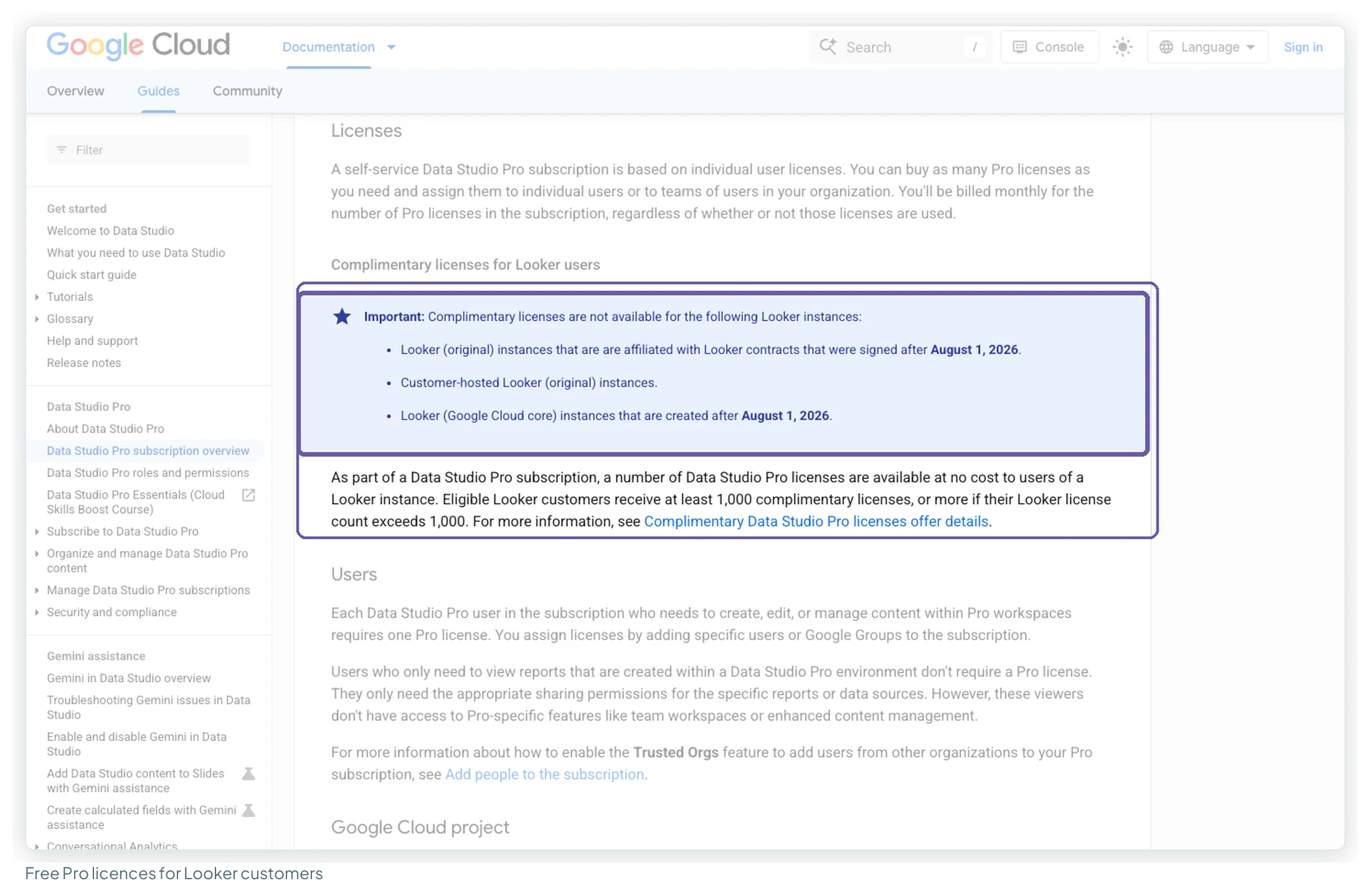
Task: Follow the Add people to the subscription link
Action: click(544, 775)
